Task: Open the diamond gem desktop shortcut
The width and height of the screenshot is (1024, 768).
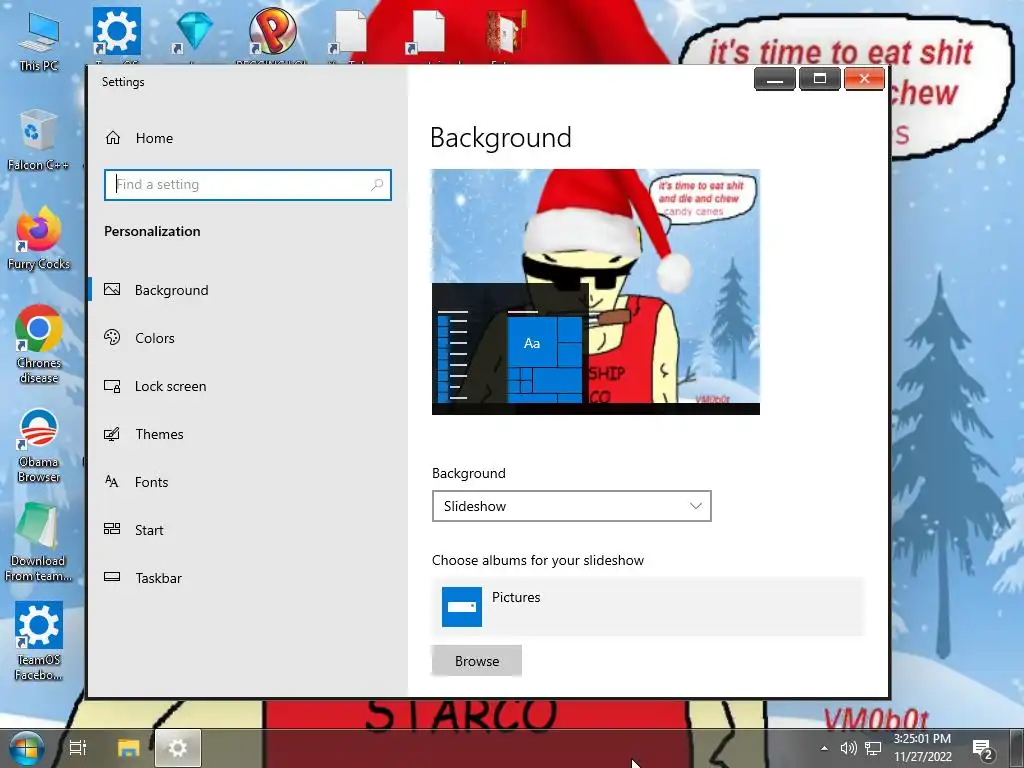Action: click(195, 31)
